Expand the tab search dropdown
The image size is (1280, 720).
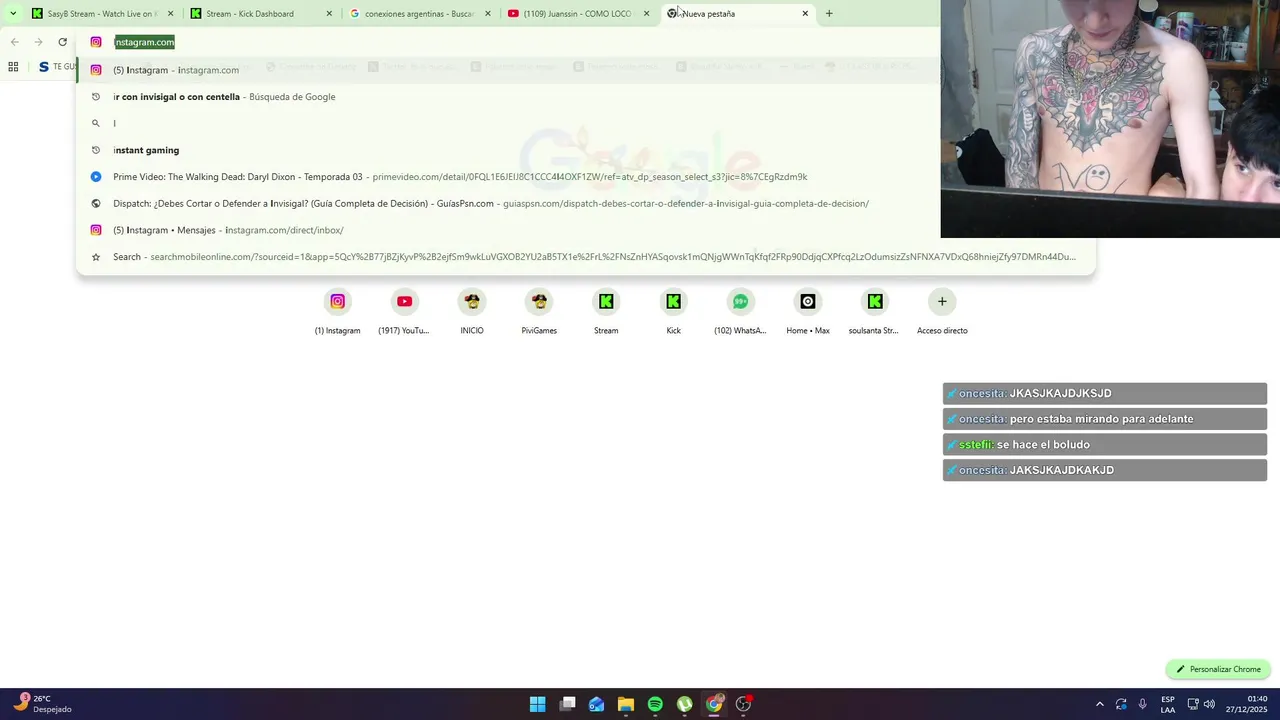pyautogui.click(x=12, y=13)
